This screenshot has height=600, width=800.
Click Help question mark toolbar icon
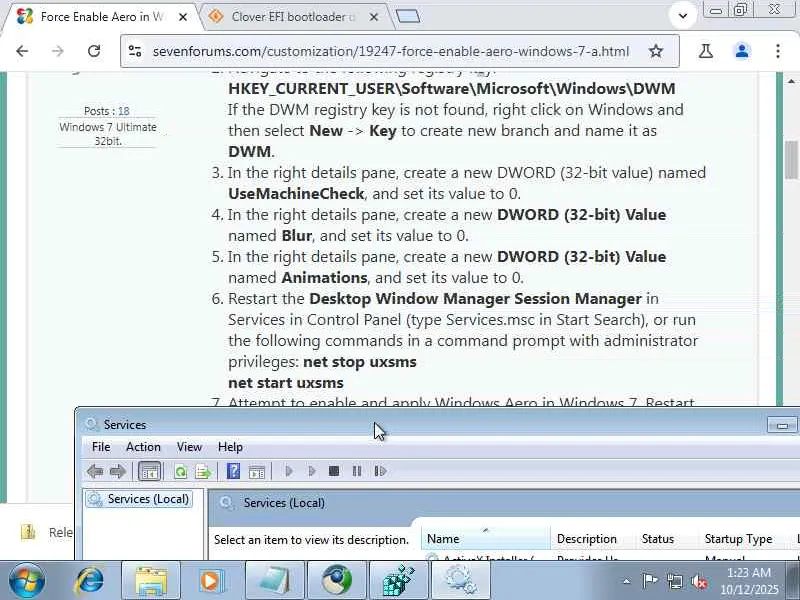[x=233, y=471]
